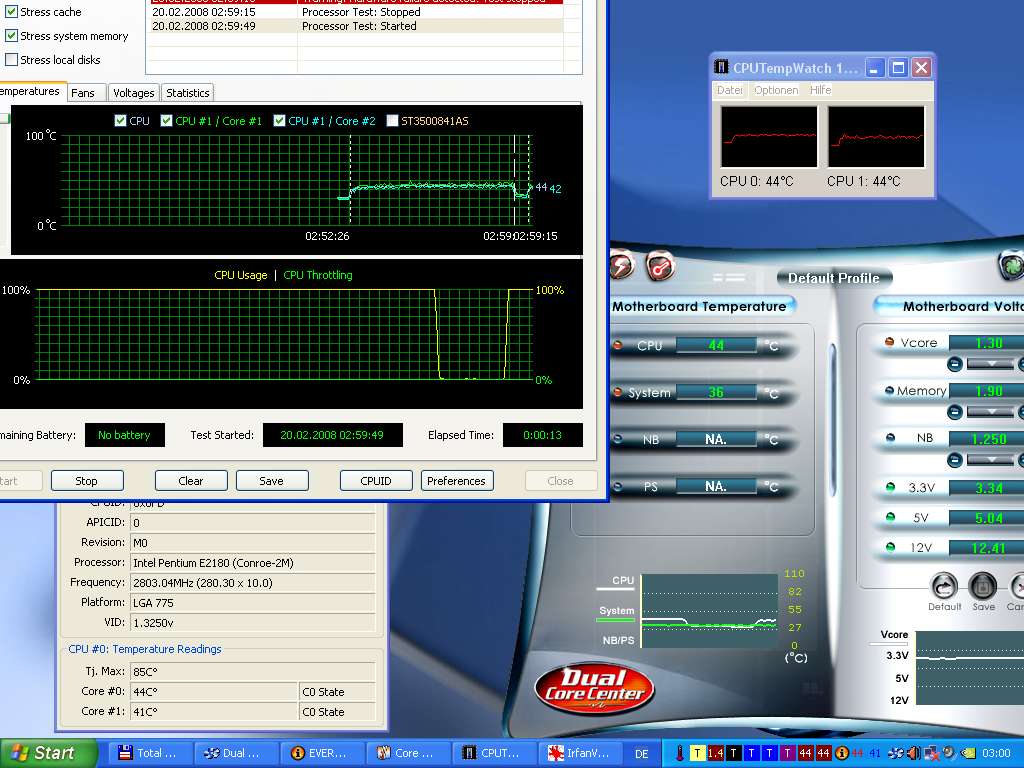Click the green fan icon in Dual Core Center
The width and height of the screenshot is (1024, 768).
(x=1012, y=266)
